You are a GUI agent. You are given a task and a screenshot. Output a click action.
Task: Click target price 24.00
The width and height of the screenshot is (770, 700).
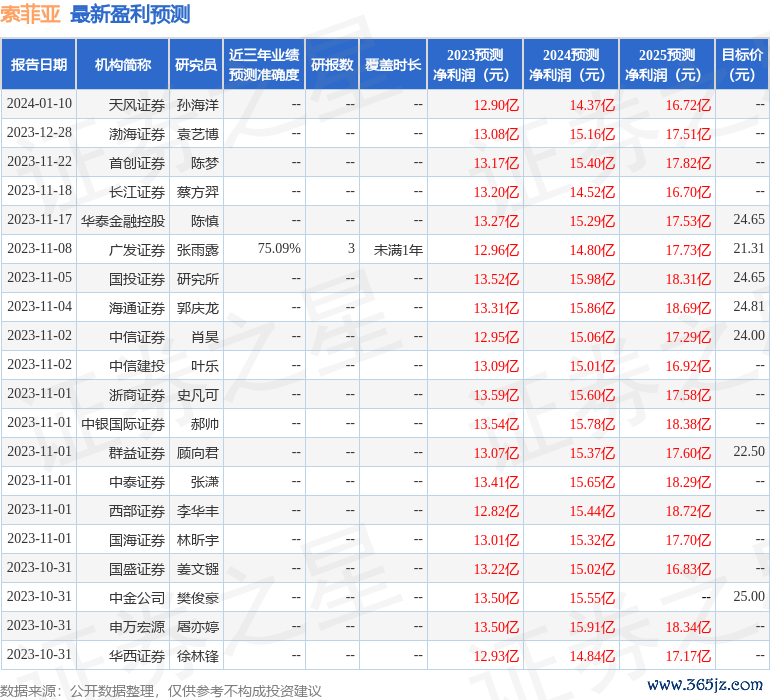click(x=749, y=336)
